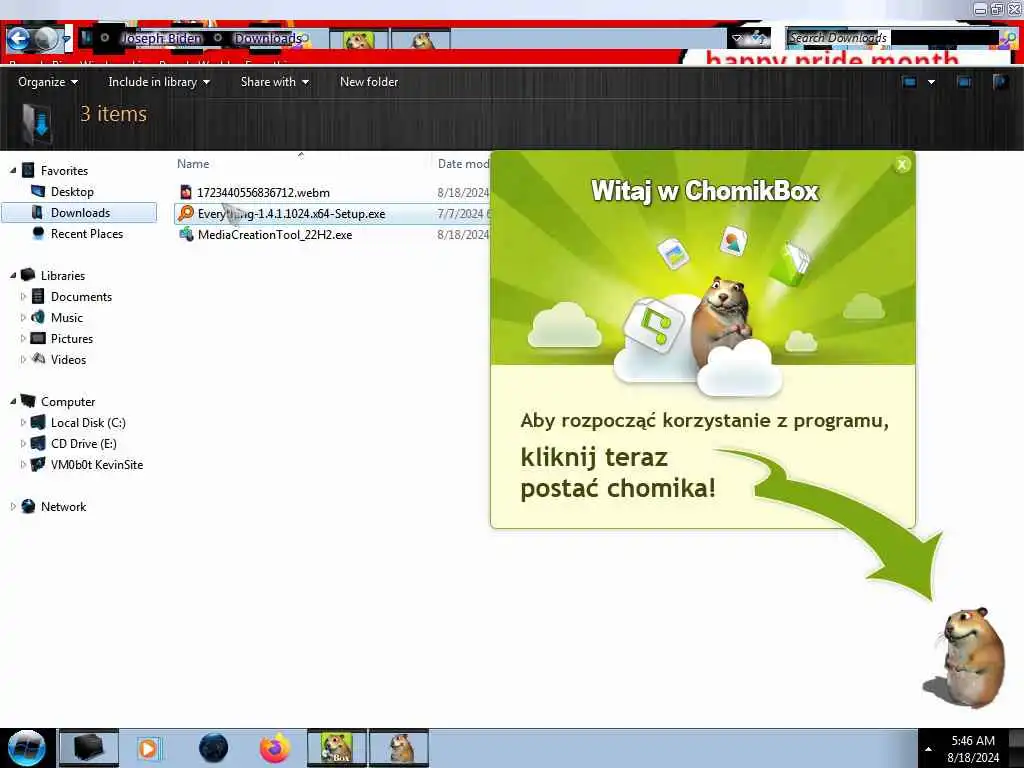Open the Videos library
The height and width of the screenshot is (768, 1024).
tap(68, 359)
